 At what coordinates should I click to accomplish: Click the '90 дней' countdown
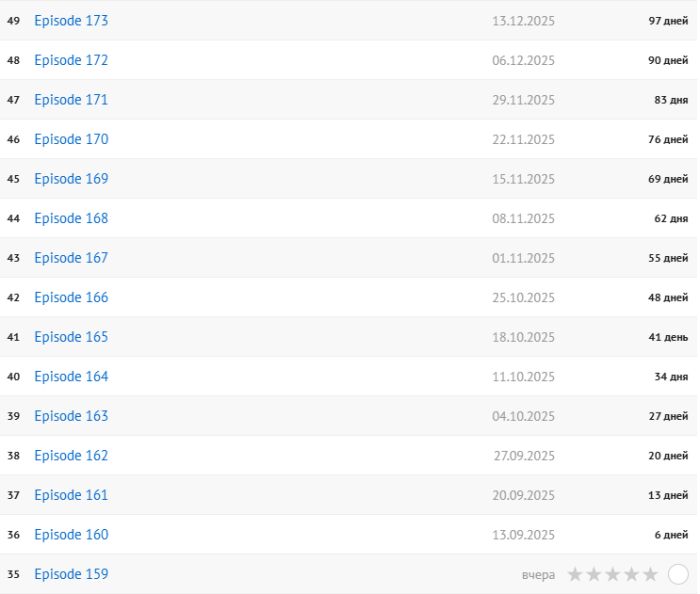[668, 60]
